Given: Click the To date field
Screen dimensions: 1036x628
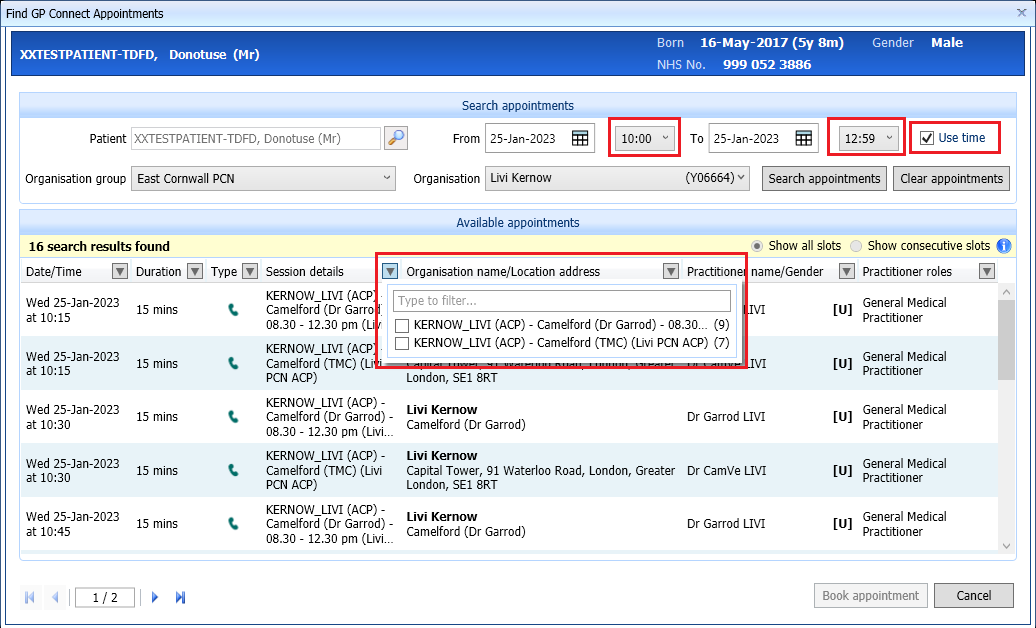Looking at the screenshot, I should [763, 138].
